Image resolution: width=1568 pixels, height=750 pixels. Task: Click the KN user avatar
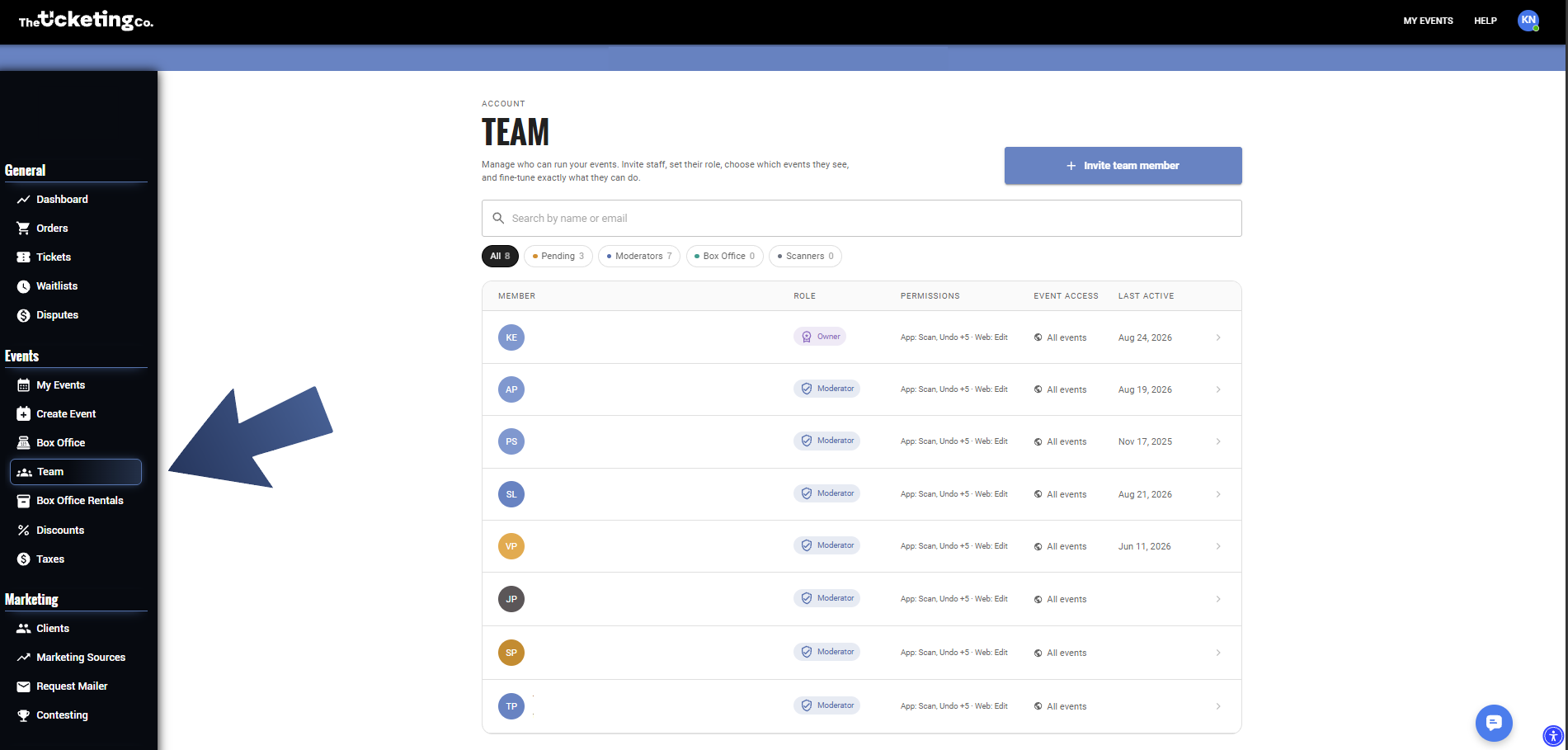click(1528, 21)
